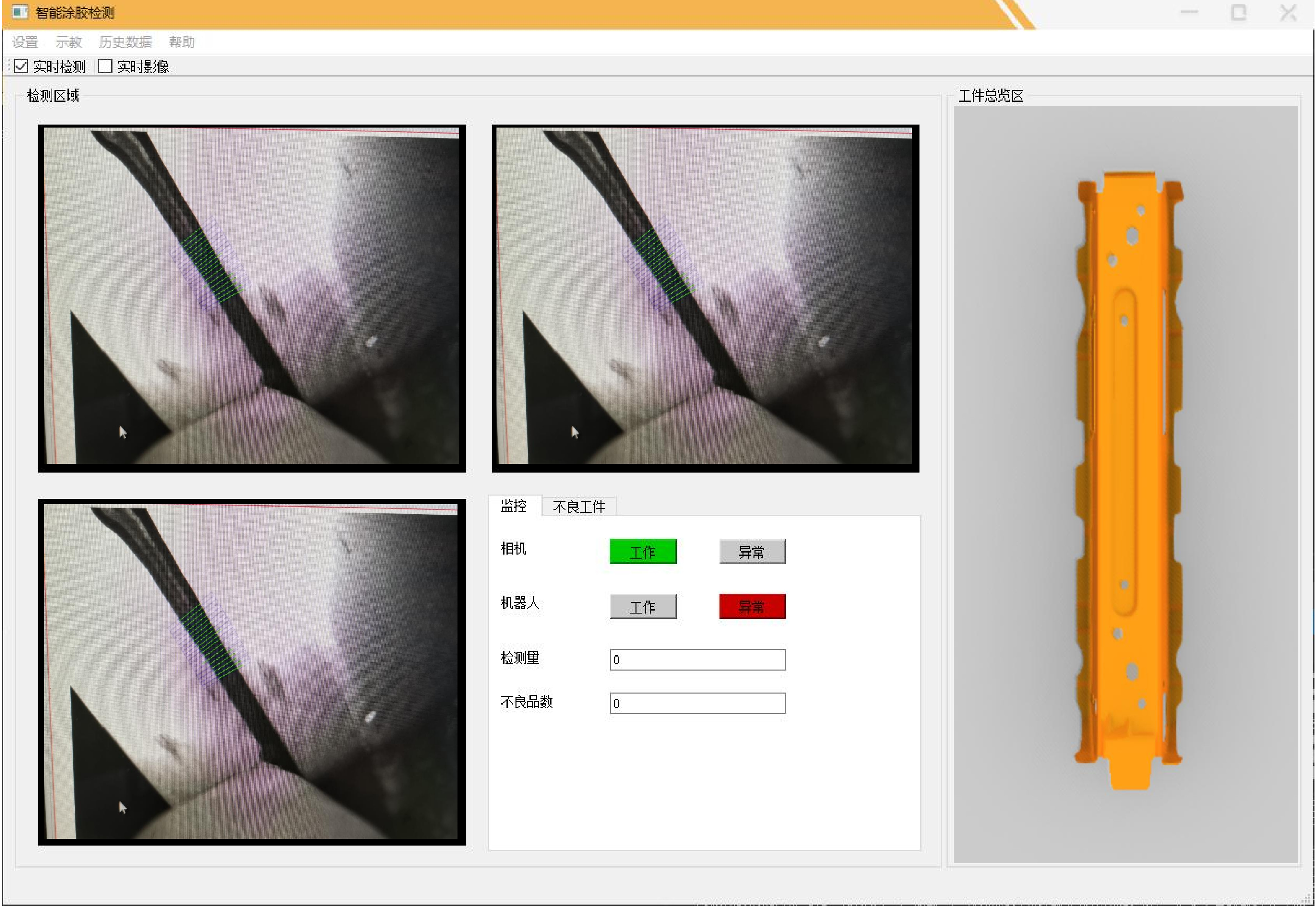Click the 检测量 input field
1316x907 pixels.
[x=697, y=660]
